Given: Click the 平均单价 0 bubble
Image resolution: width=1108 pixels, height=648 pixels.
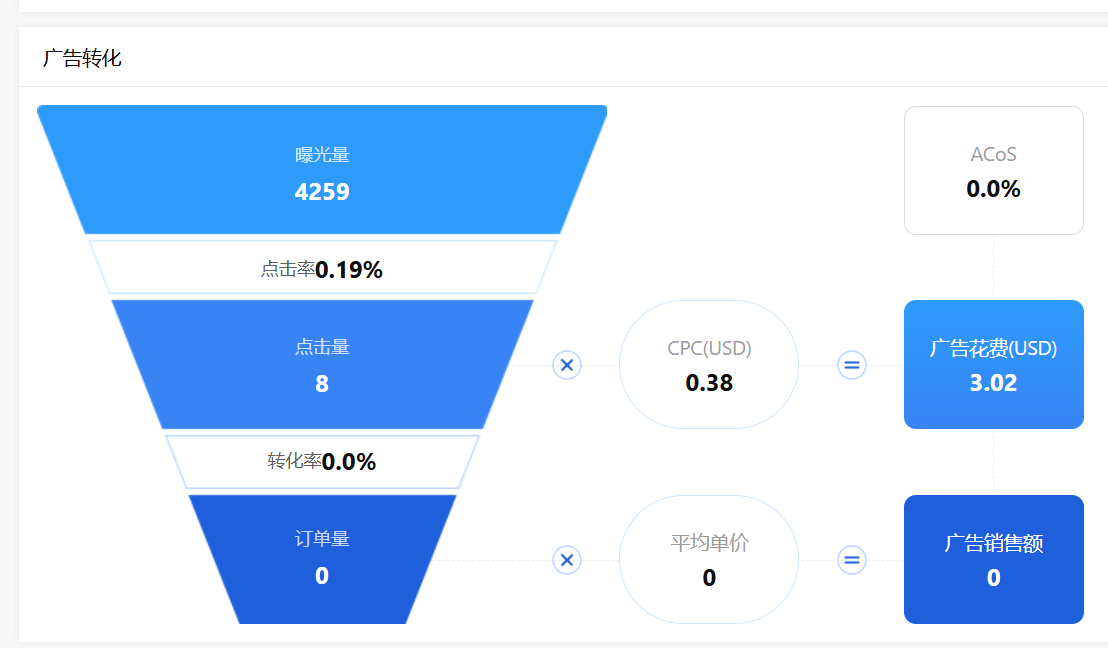Looking at the screenshot, I should 709,560.
